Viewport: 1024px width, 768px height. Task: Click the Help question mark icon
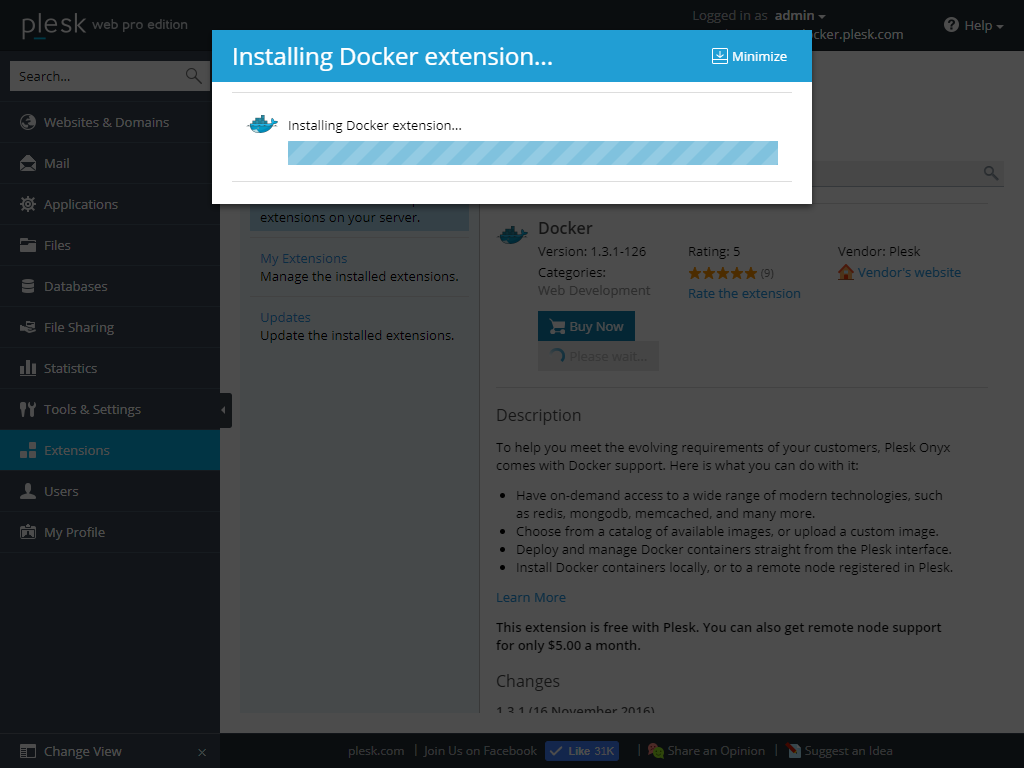[951, 25]
